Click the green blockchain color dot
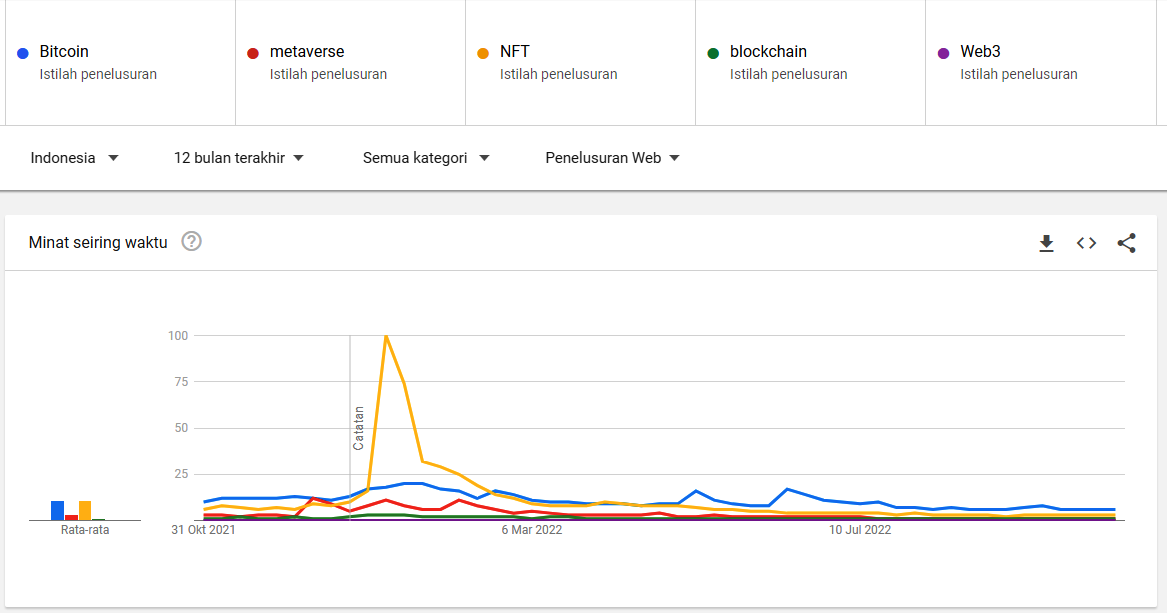This screenshot has height=613, width=1167. (713, 53)
